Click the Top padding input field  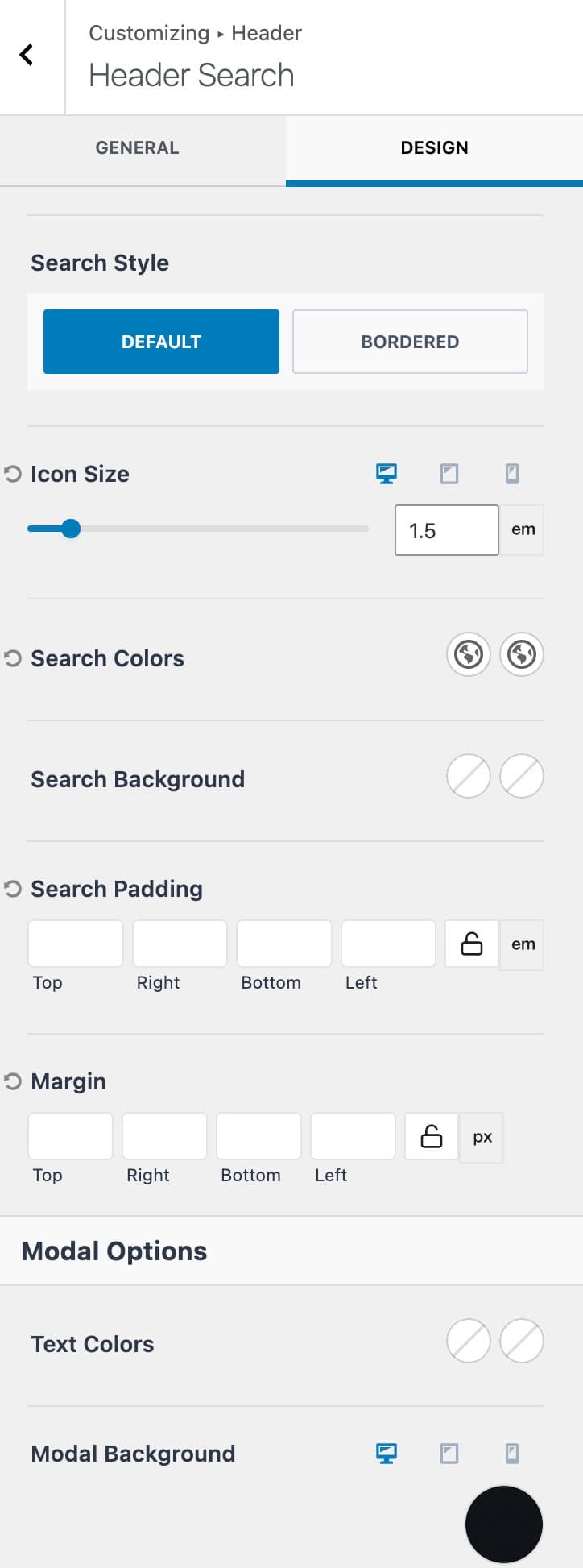point(75,942)
